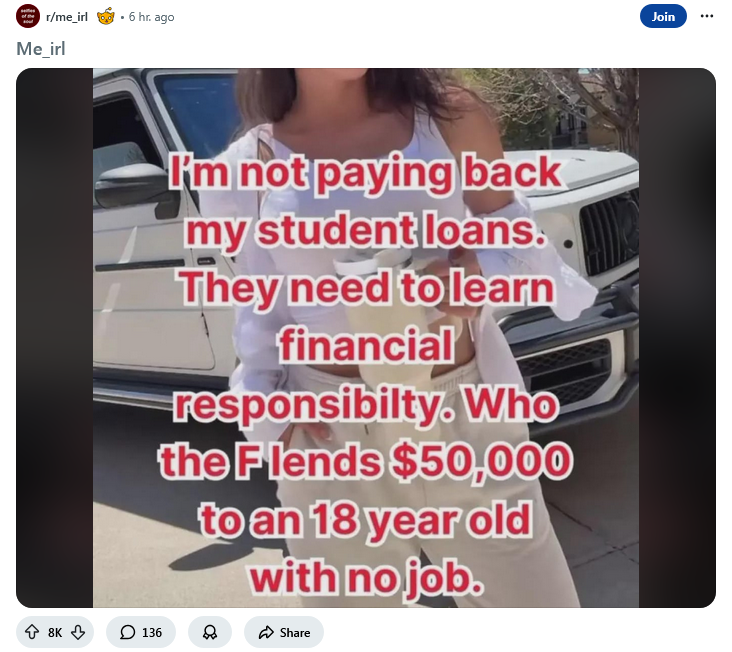
Task: Click the 6 hr. ago timestamp
Action: point(151,17)
